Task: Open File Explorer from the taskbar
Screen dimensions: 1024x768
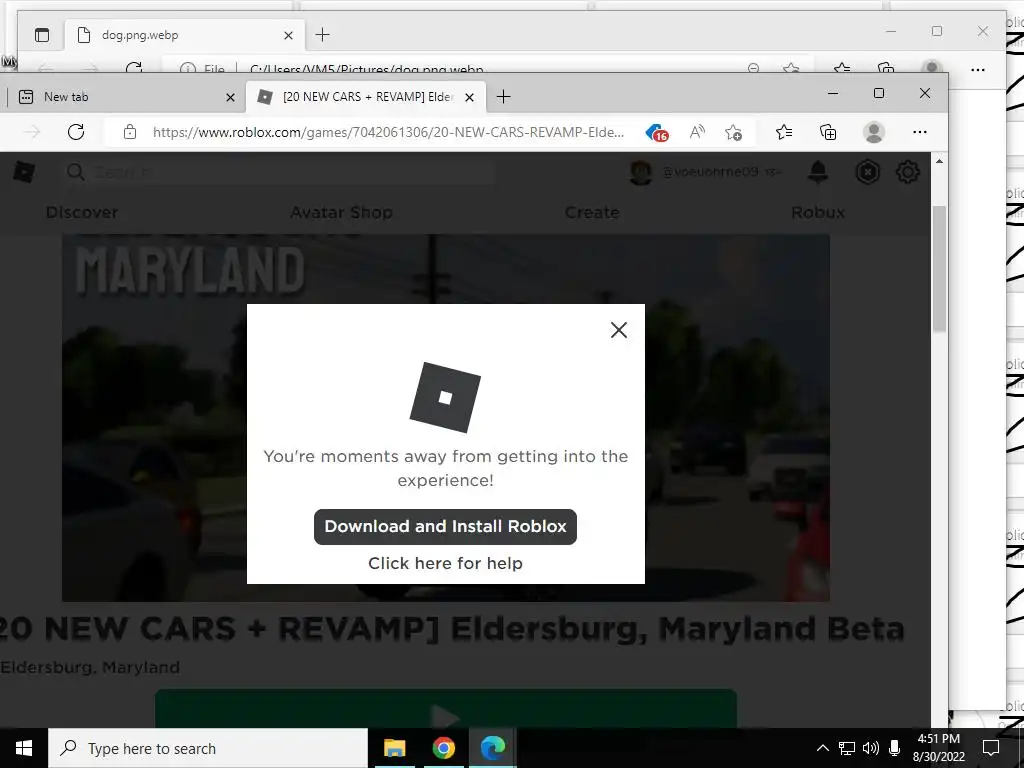Action: tap(394, 748)
